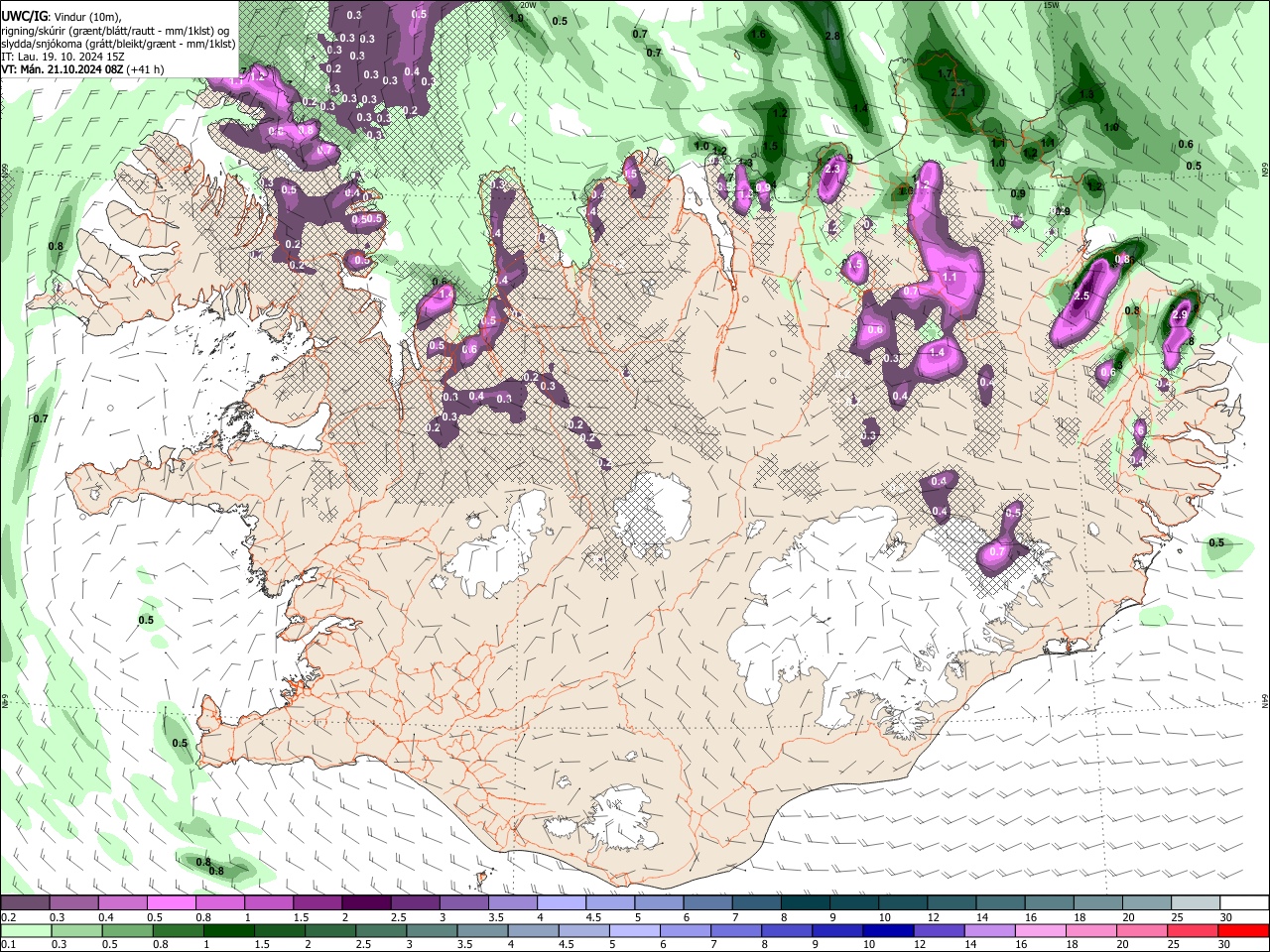Click the lavender swatch between 4 and 4.5 in upper legend
1270x952 pixels.
pos(562,903)
